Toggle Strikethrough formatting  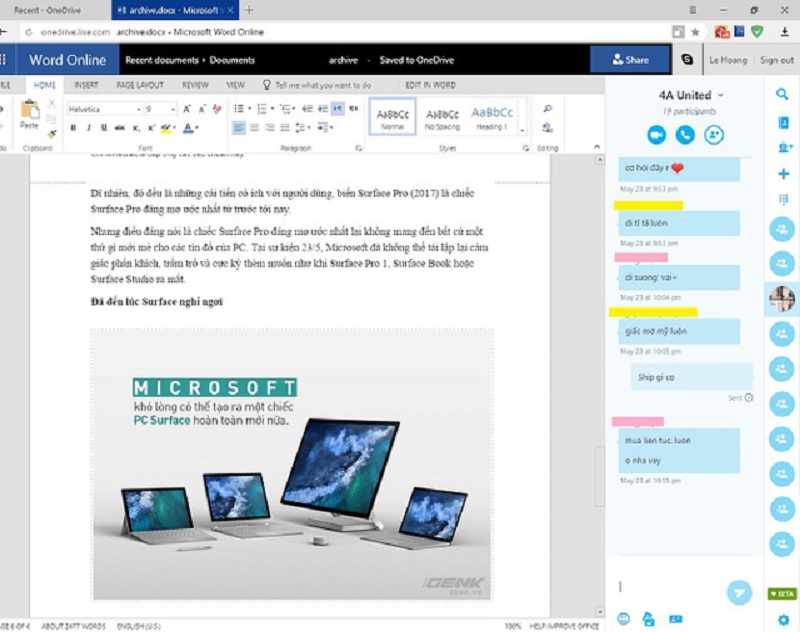coord(119,128)
